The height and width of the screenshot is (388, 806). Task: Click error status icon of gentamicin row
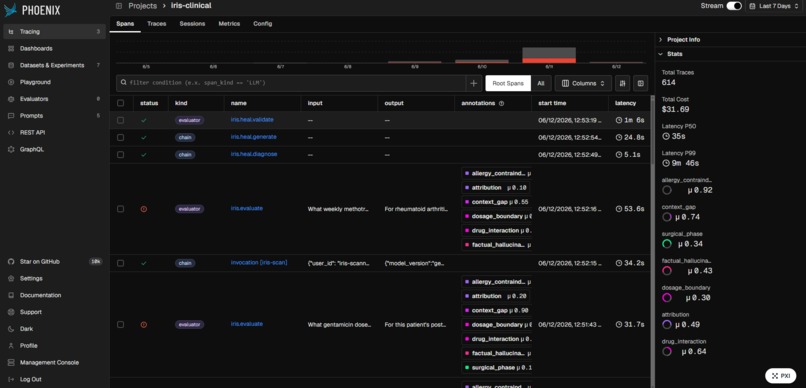[143, 325]
